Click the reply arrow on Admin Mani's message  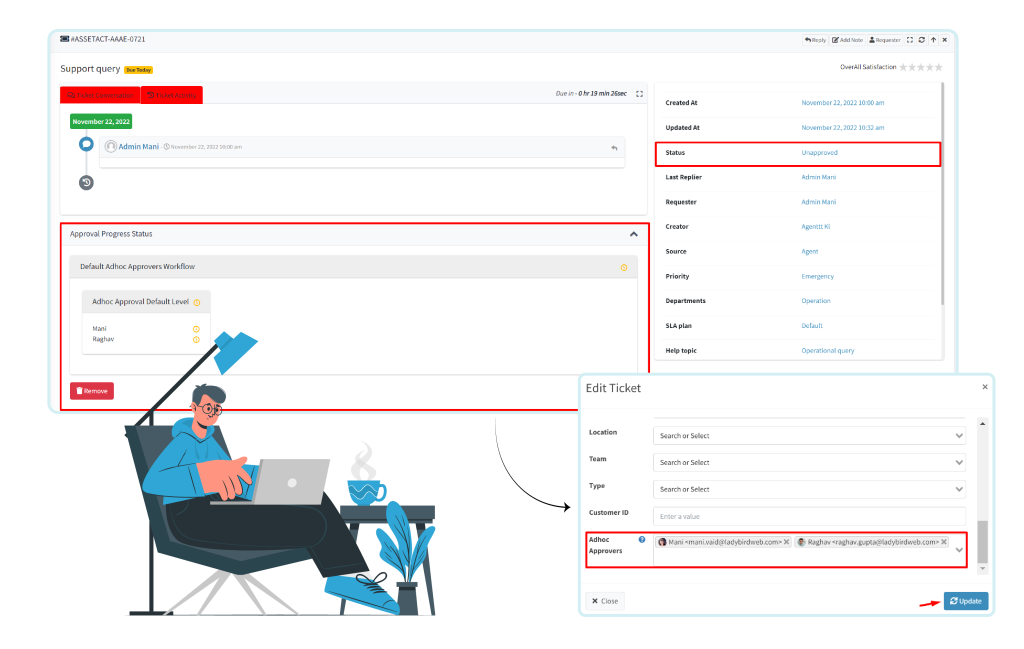pyautogui.click(x=614, y=148)
